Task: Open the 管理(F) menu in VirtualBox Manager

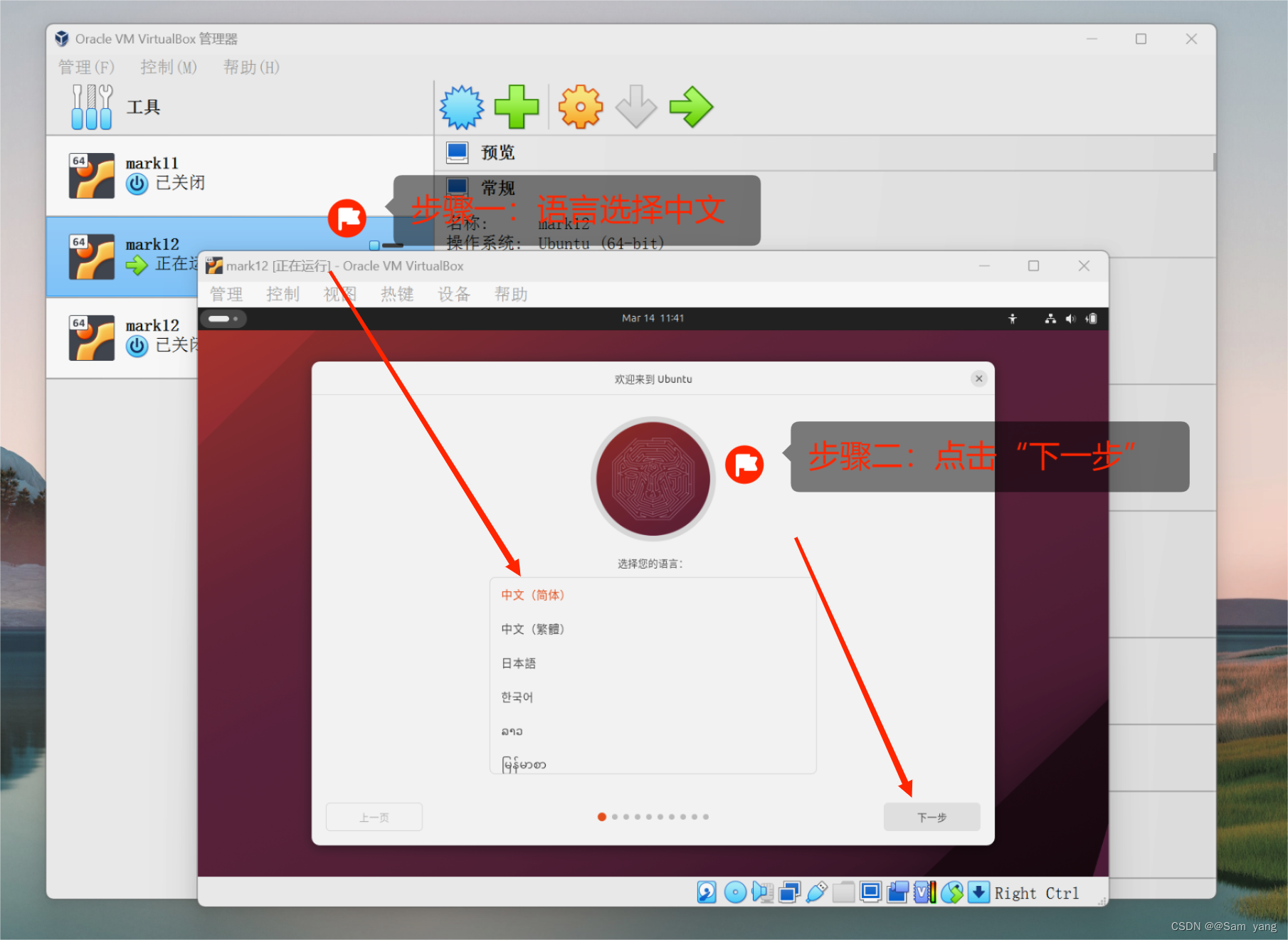Action: click(x=86, y=68)
